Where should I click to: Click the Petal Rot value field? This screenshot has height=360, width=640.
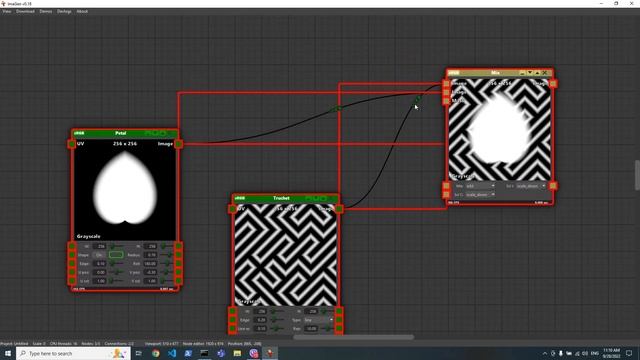(x=151, y=264)
